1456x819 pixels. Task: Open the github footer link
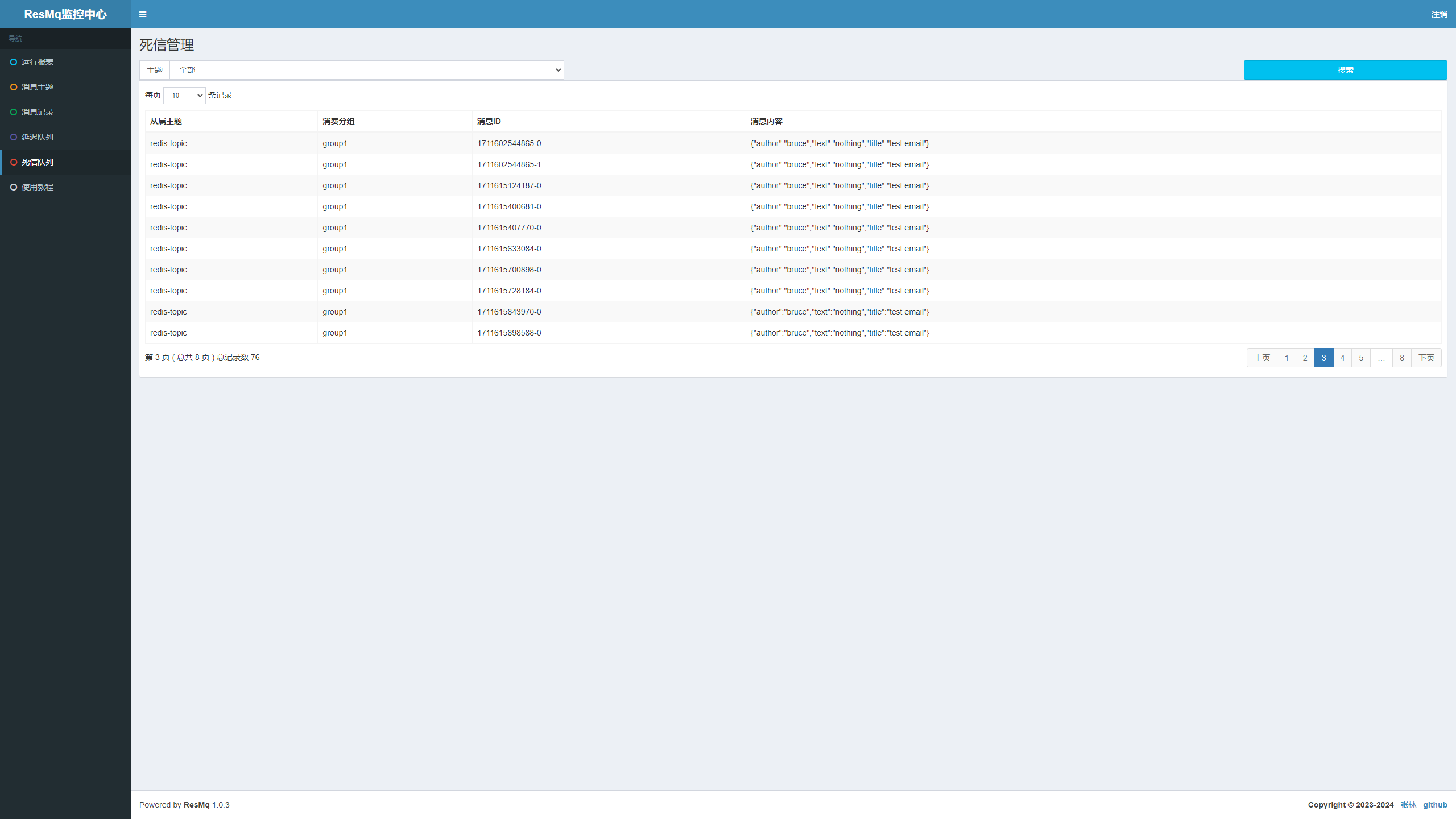1434,805
